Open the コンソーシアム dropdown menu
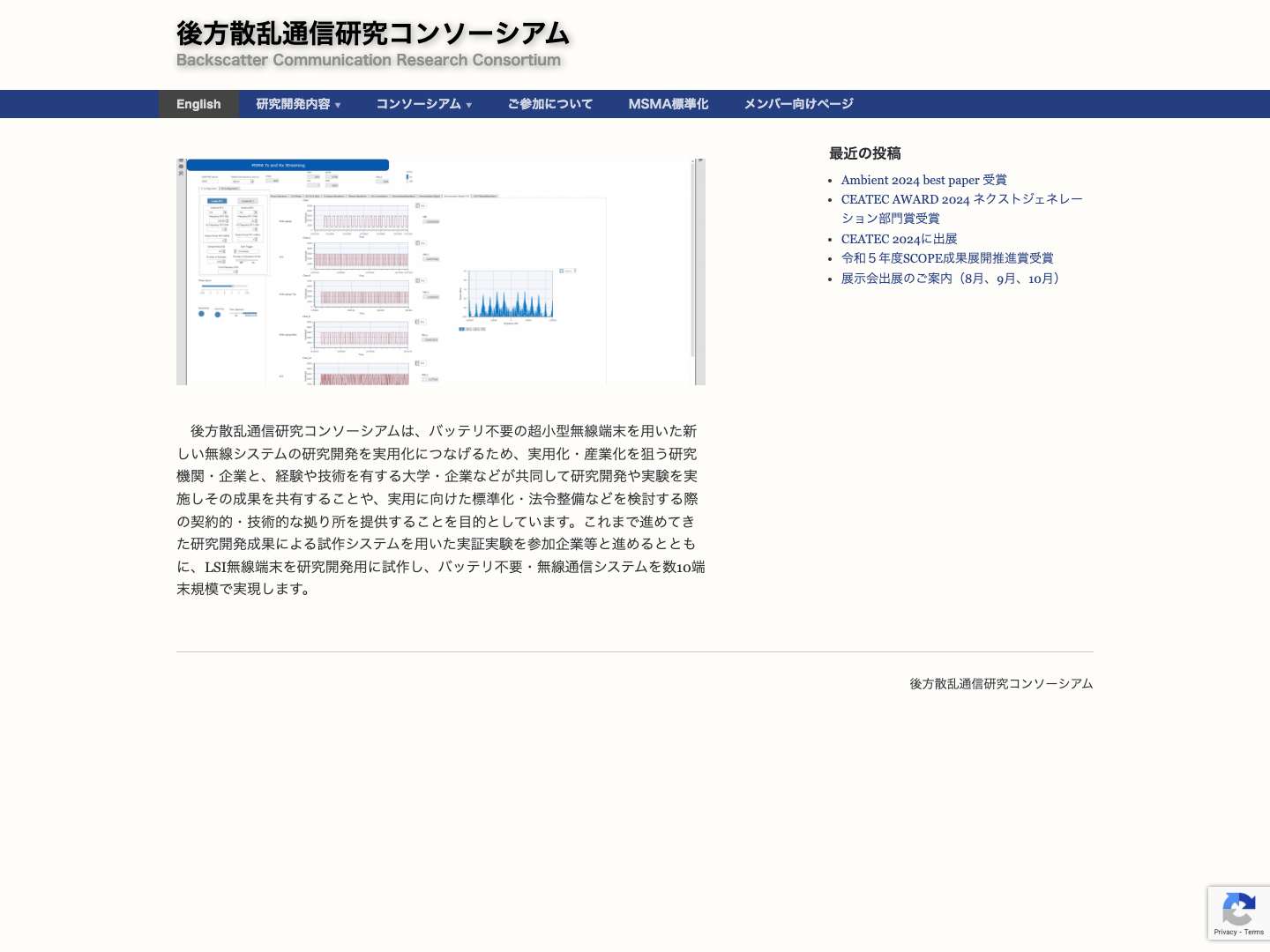 click(423, 104)
